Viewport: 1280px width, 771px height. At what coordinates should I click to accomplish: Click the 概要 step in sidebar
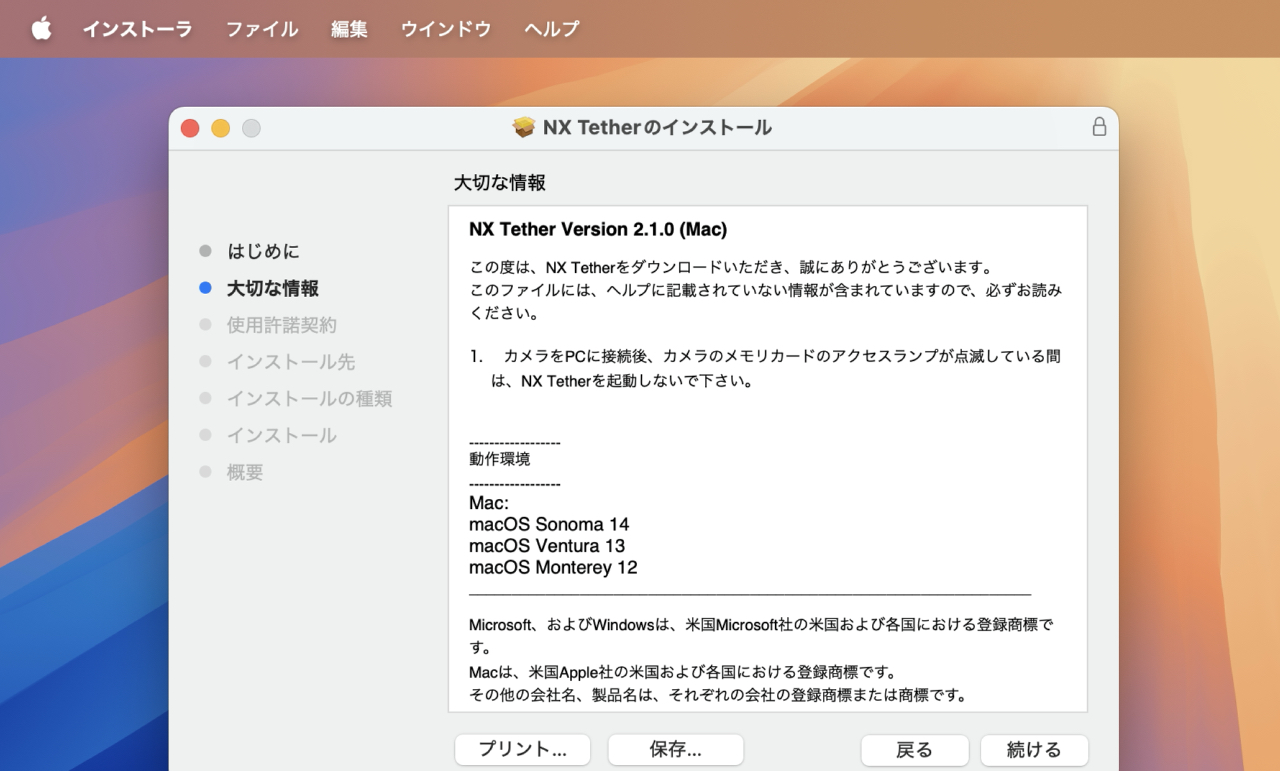pos(245,473)
